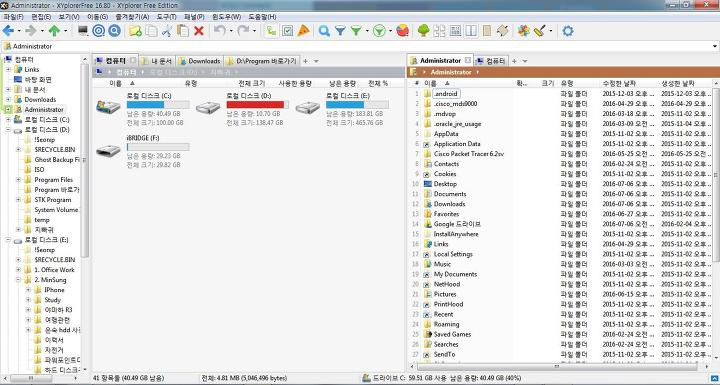The height and width of the screenshot is (385, 720).
Task: Switch to the 내 문서 tab
Action: tap(157, 61)
